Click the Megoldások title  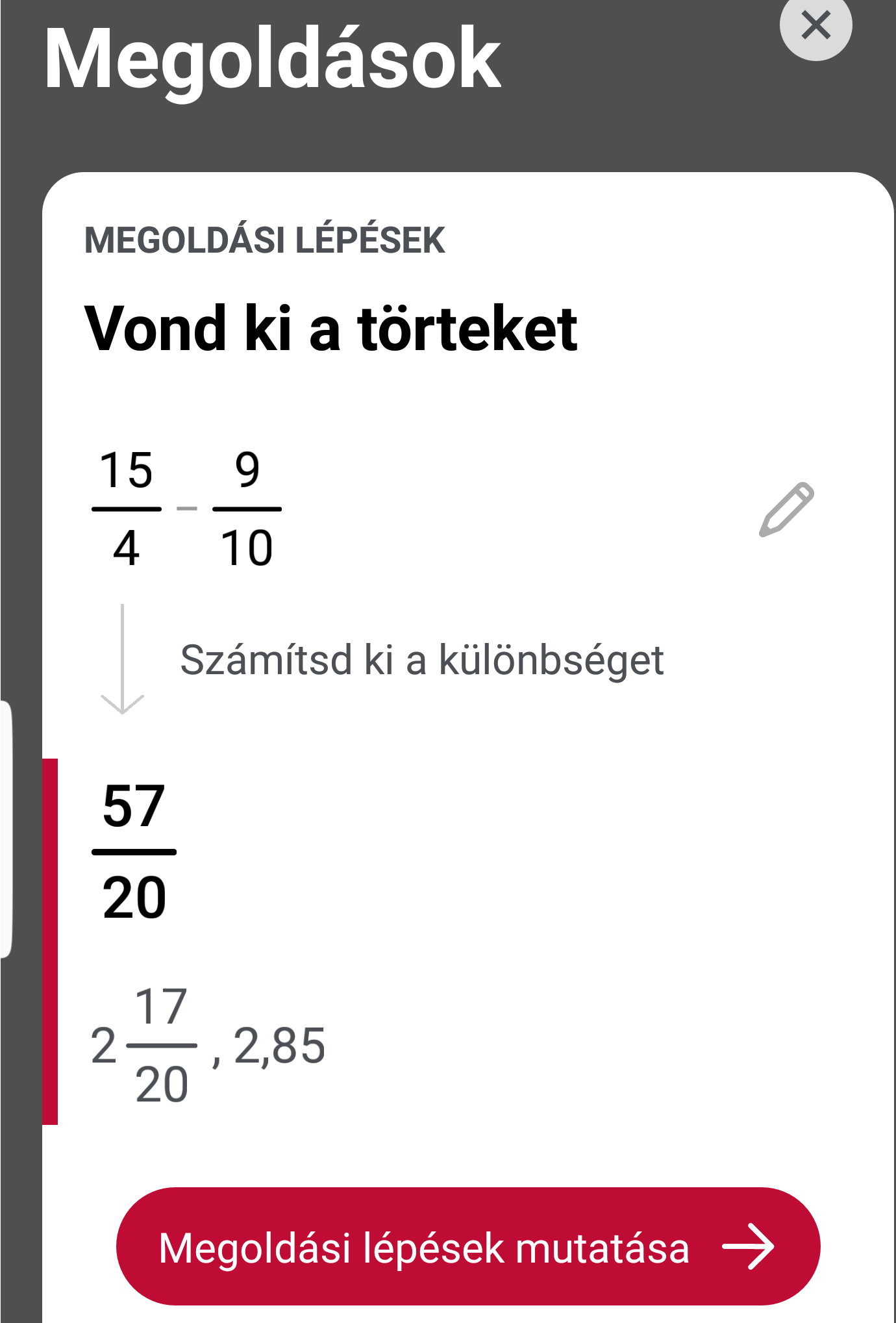pos(272,60)
